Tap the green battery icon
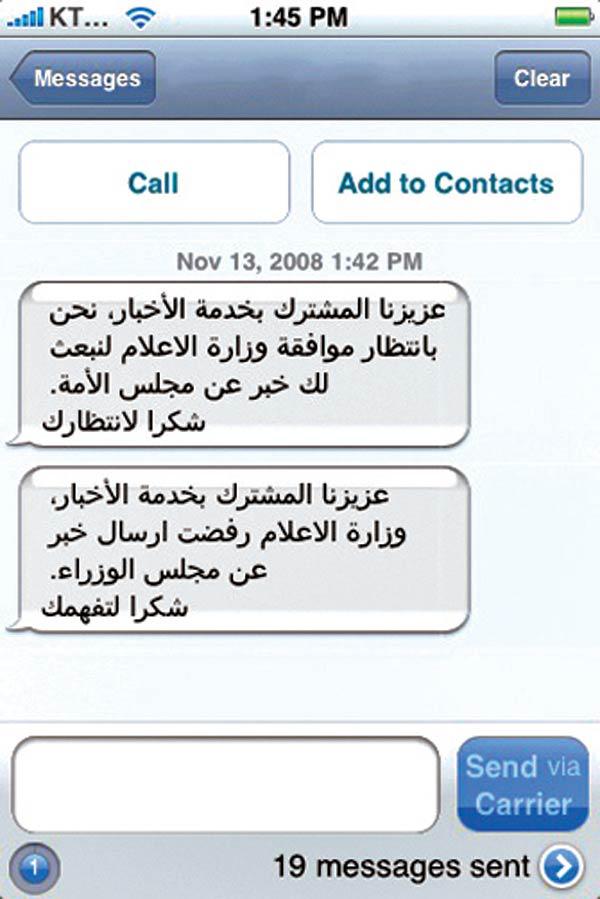Screen dimensions: 600x899 tap(572, 16)
